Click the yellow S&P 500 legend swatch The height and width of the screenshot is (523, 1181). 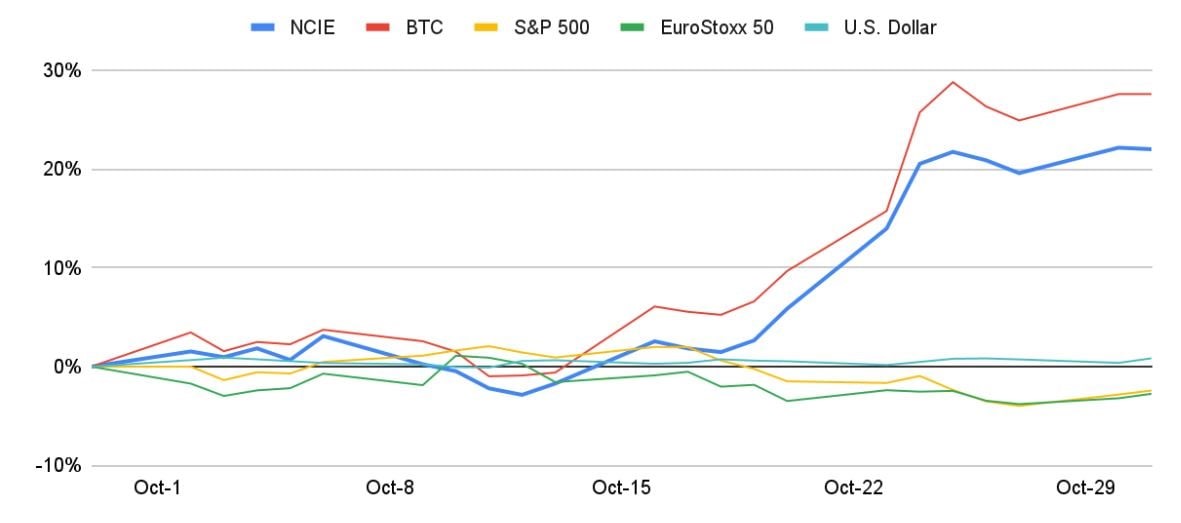pos(494,27)
